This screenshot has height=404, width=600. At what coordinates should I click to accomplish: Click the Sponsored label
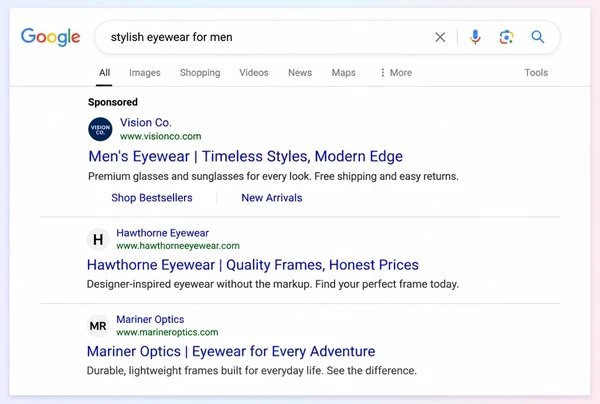tap(113, 102)
